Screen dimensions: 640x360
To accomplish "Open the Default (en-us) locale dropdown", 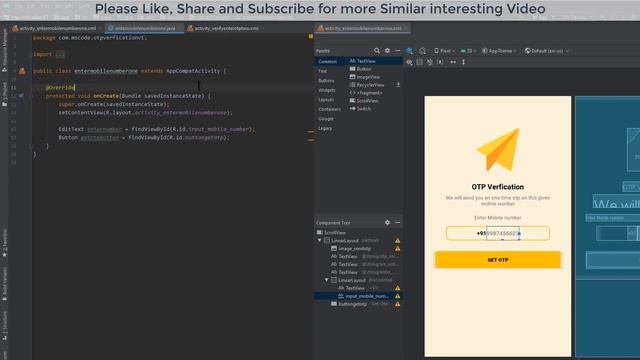I will pyautogui.click(x=547, y=51).
